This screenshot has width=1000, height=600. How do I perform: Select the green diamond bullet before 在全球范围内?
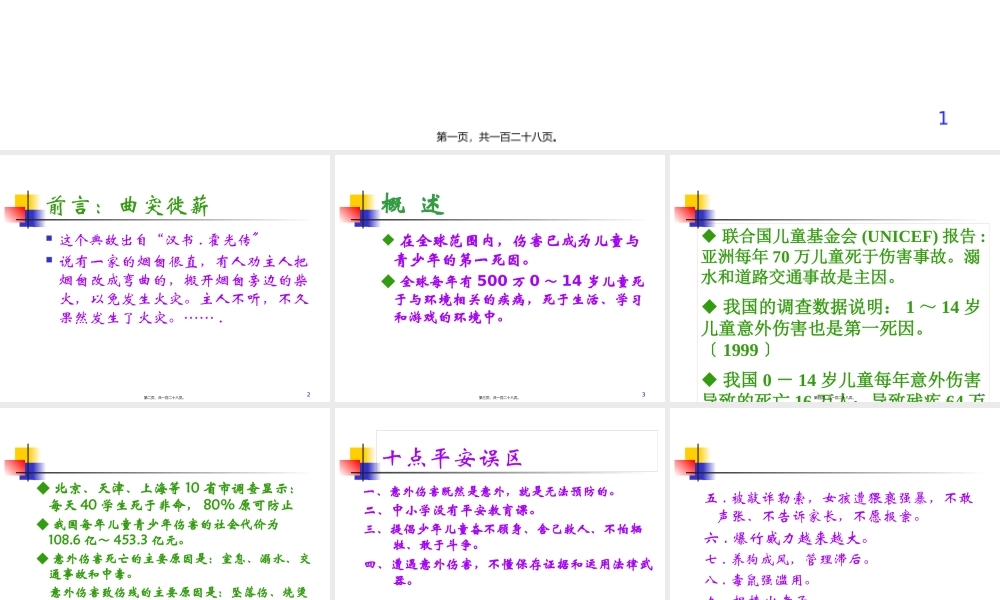pos(388,241)
